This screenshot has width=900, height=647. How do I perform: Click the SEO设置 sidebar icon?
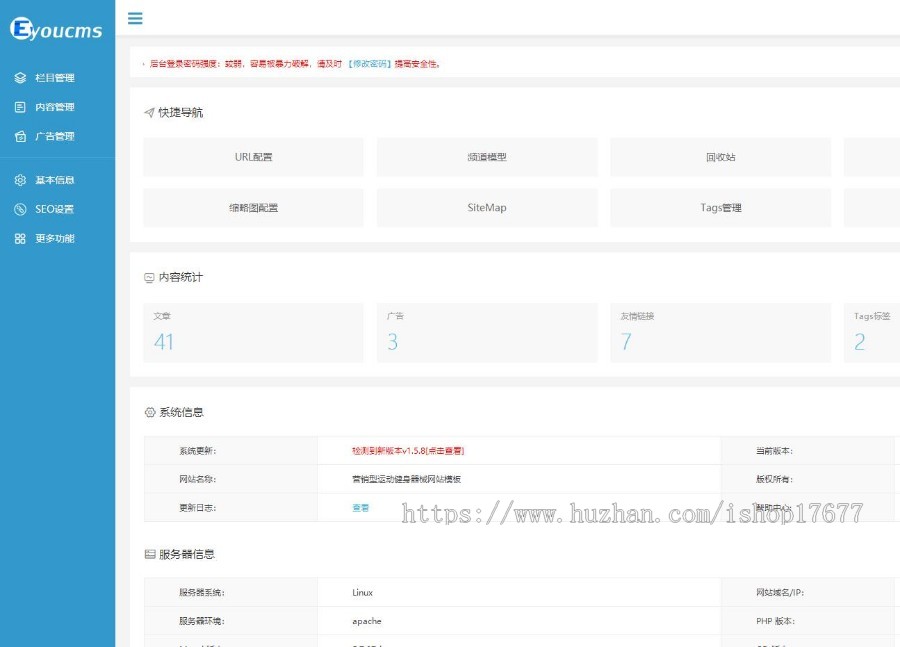click(x=20, y=209)
